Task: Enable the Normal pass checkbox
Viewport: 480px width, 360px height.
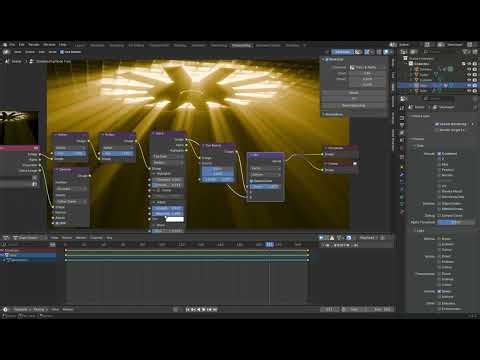Action: (x=439, y=175)
